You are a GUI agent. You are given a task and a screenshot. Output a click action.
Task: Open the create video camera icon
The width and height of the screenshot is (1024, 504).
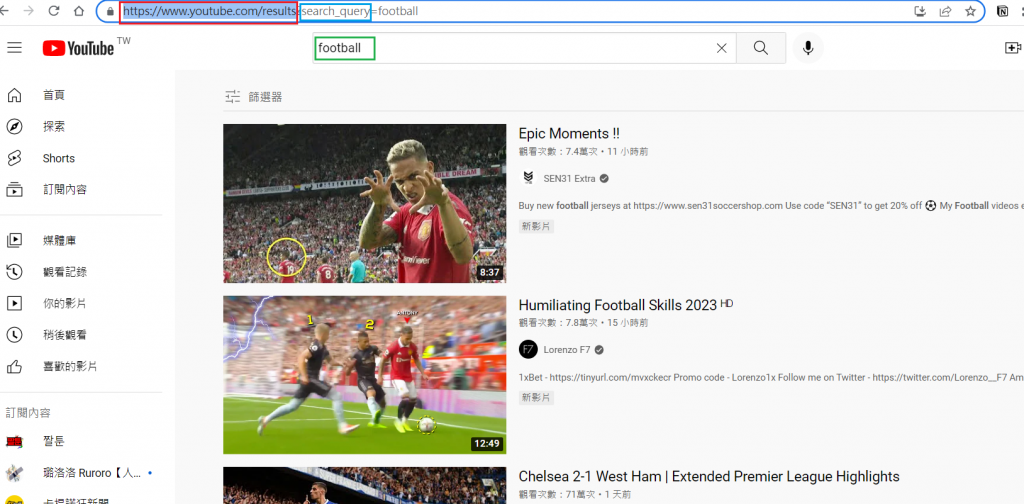pos(1013,48)
